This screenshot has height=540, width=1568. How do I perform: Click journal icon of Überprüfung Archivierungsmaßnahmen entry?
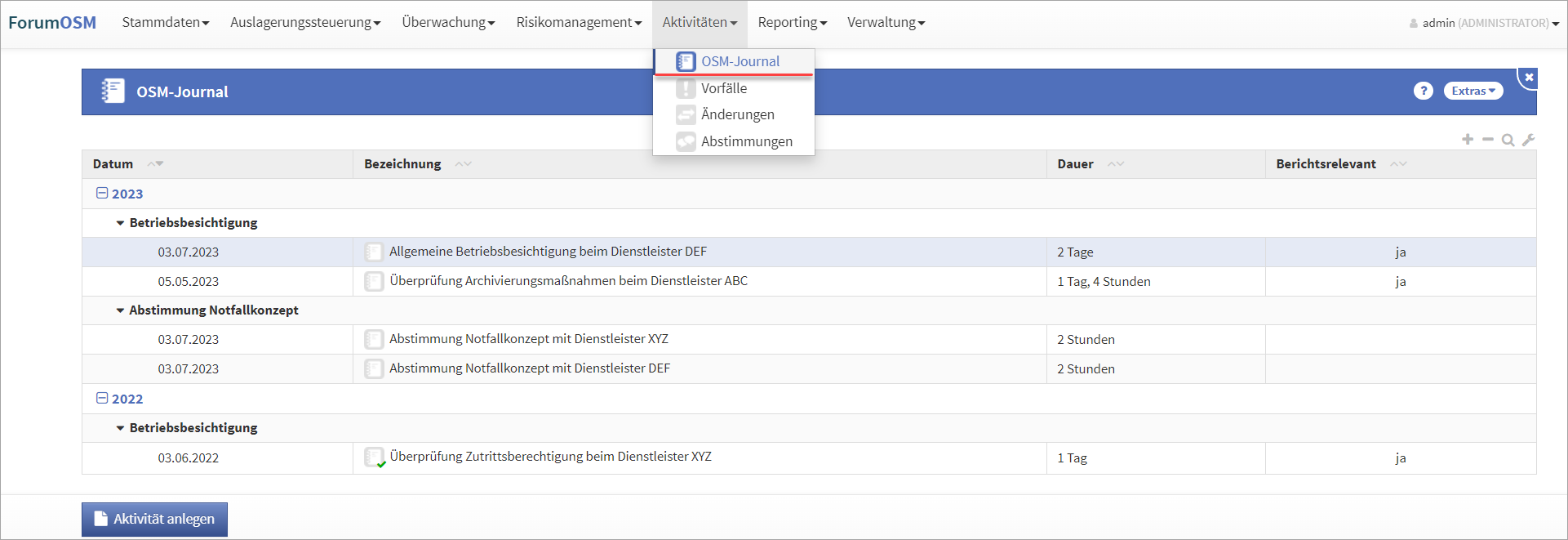click(374, 281)
